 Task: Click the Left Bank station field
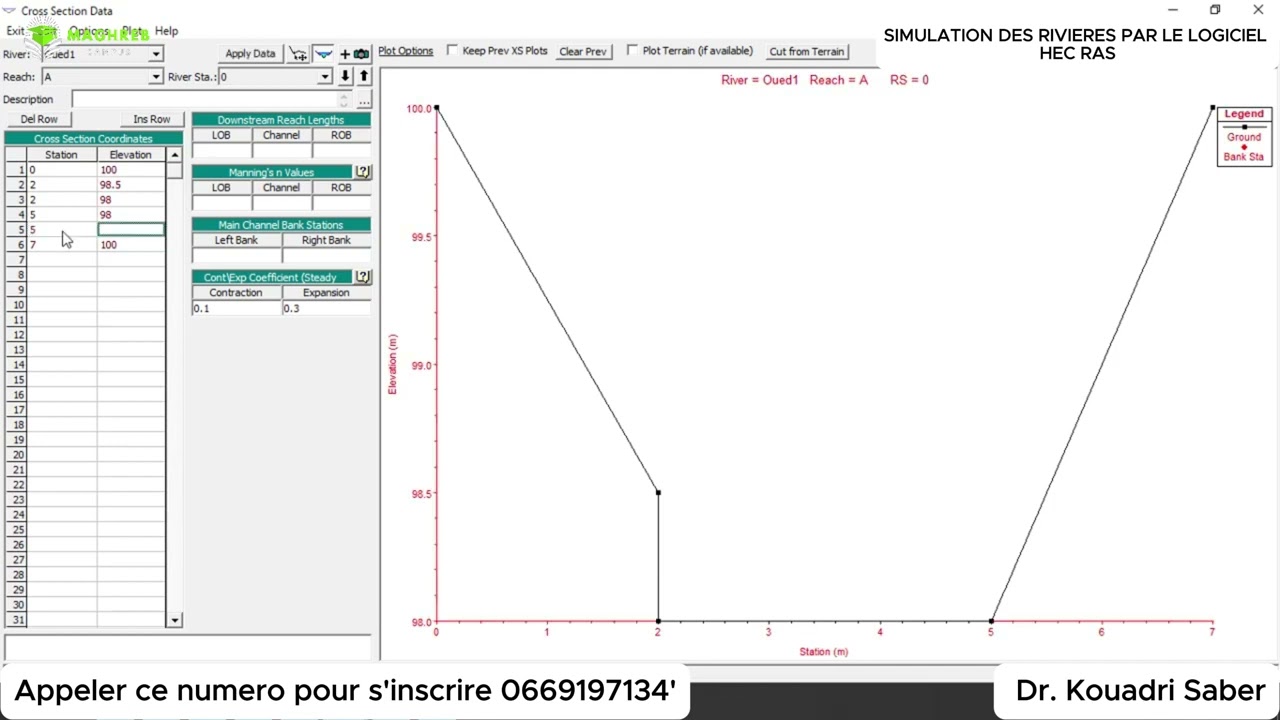pos(236,256)
